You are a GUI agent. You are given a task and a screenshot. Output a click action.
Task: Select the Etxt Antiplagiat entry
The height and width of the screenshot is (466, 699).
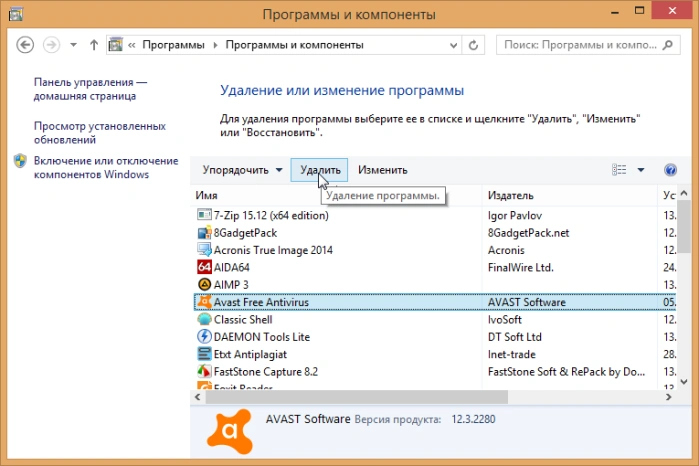click(435, 354)
